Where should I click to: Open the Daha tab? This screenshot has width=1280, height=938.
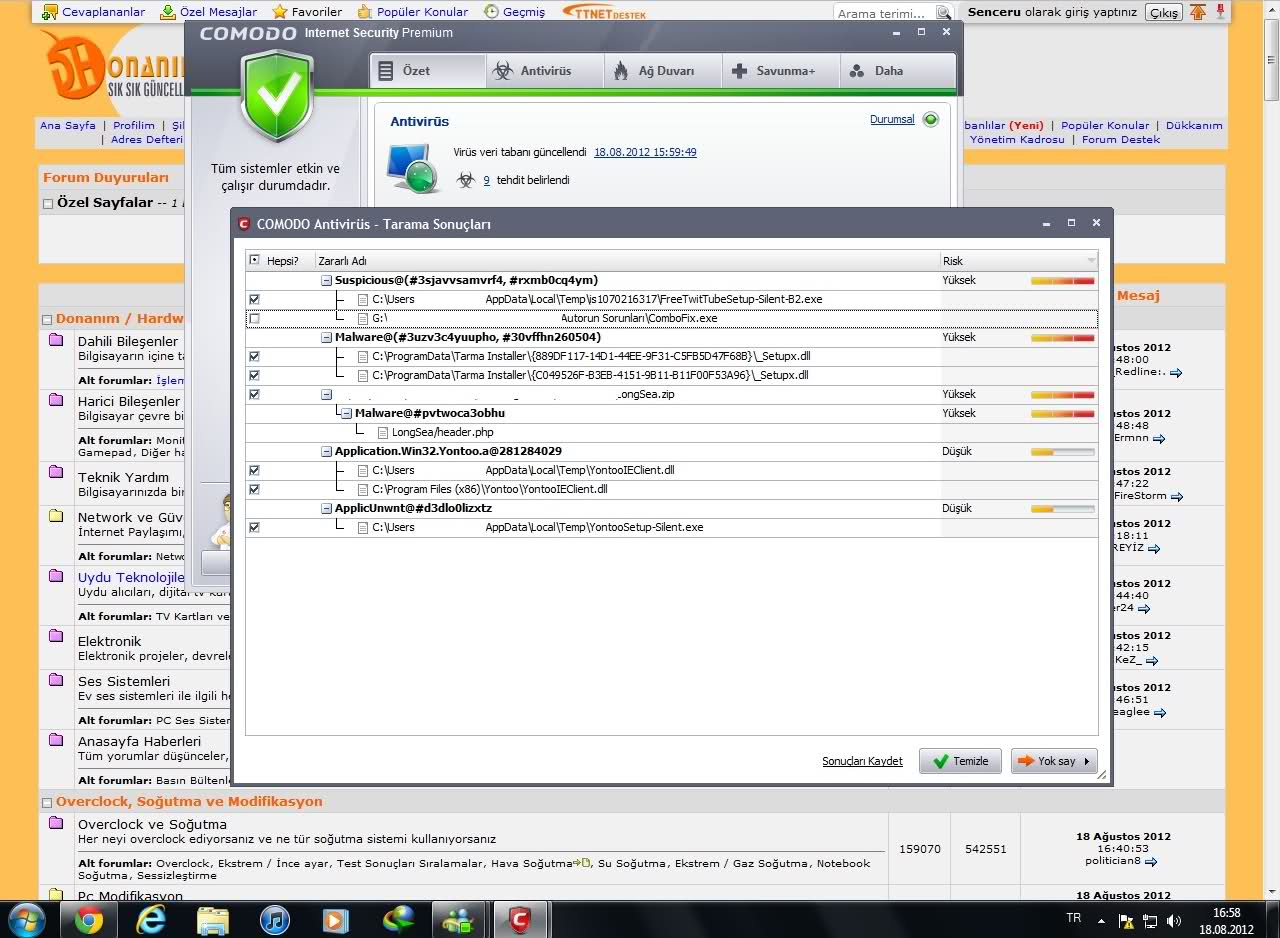[896, 71]
